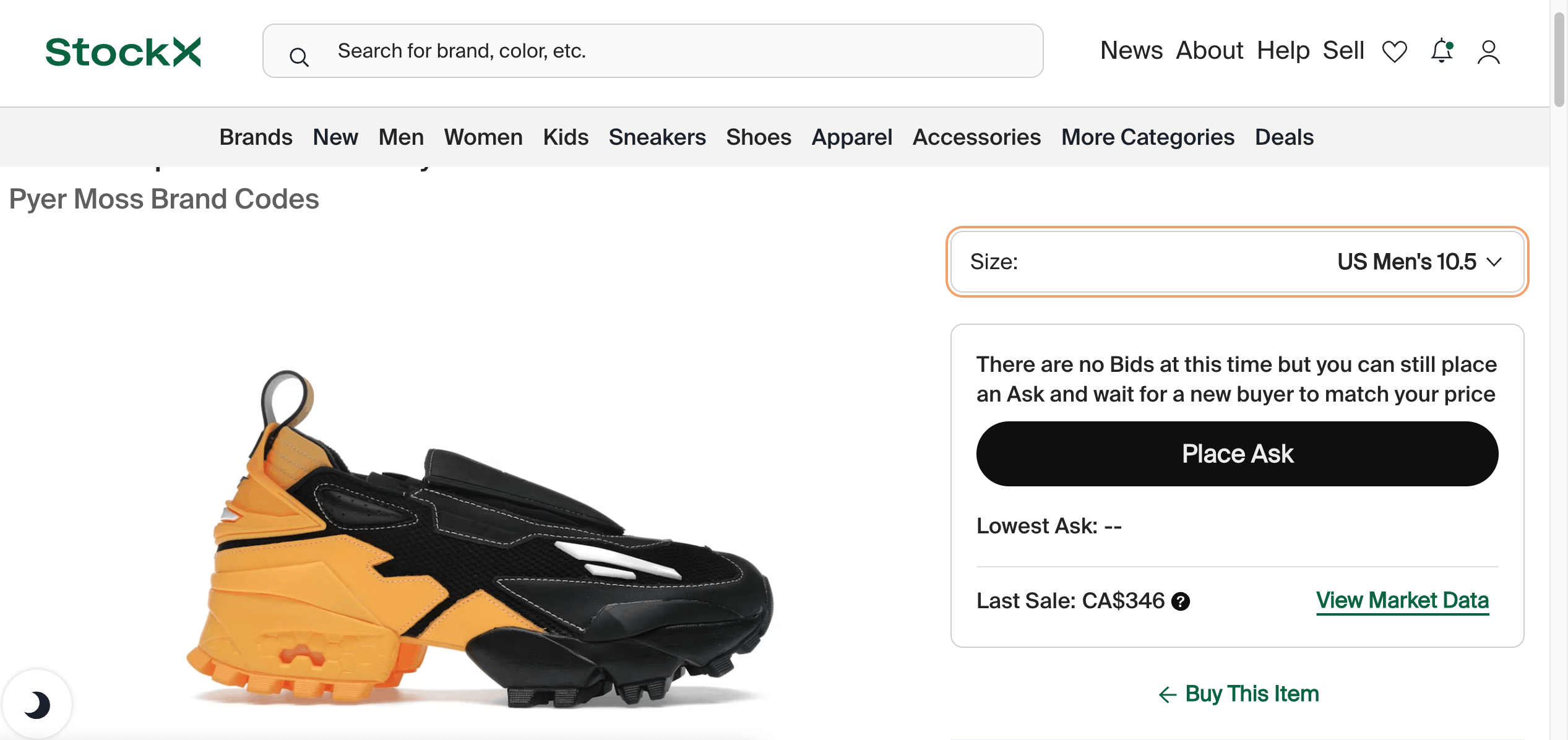Click the Last Sale help question icon
This screenshot has height=740, width=1568.
tap(1181, 601)
